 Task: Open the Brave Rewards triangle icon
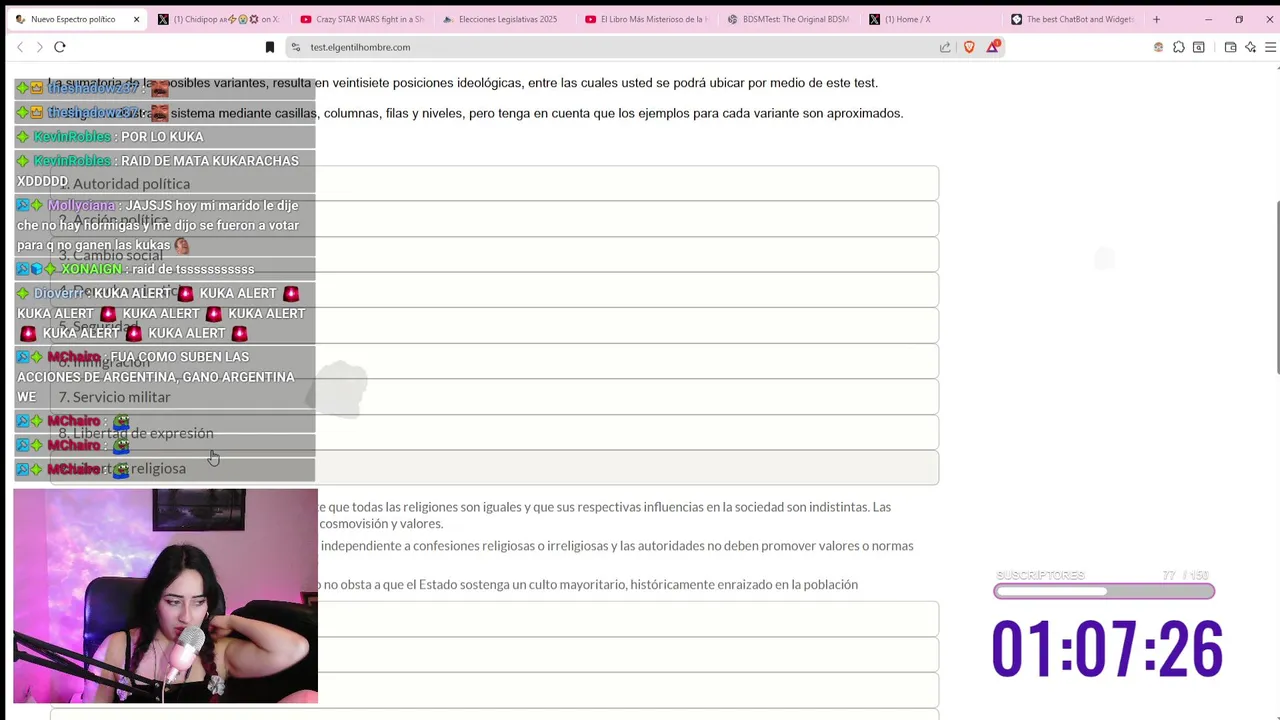tap(993, 47)
